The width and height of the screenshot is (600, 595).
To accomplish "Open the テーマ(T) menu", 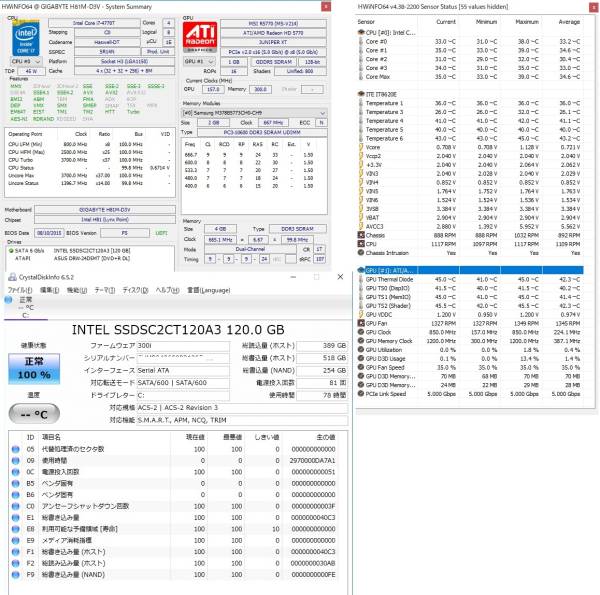I will click(x=104, y=290).
